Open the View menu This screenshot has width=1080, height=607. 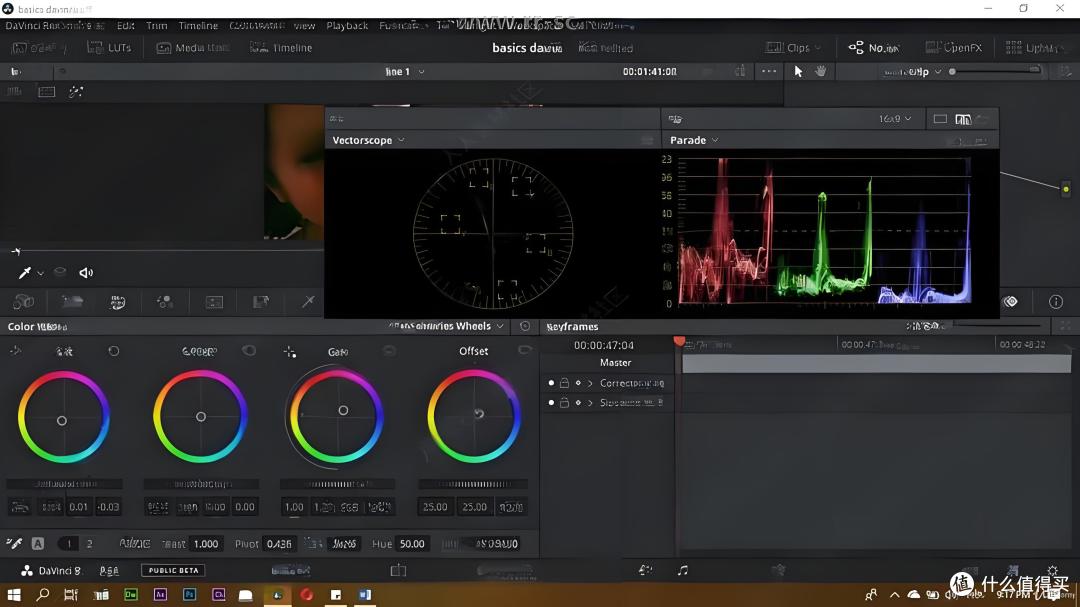tap(304, 25)
